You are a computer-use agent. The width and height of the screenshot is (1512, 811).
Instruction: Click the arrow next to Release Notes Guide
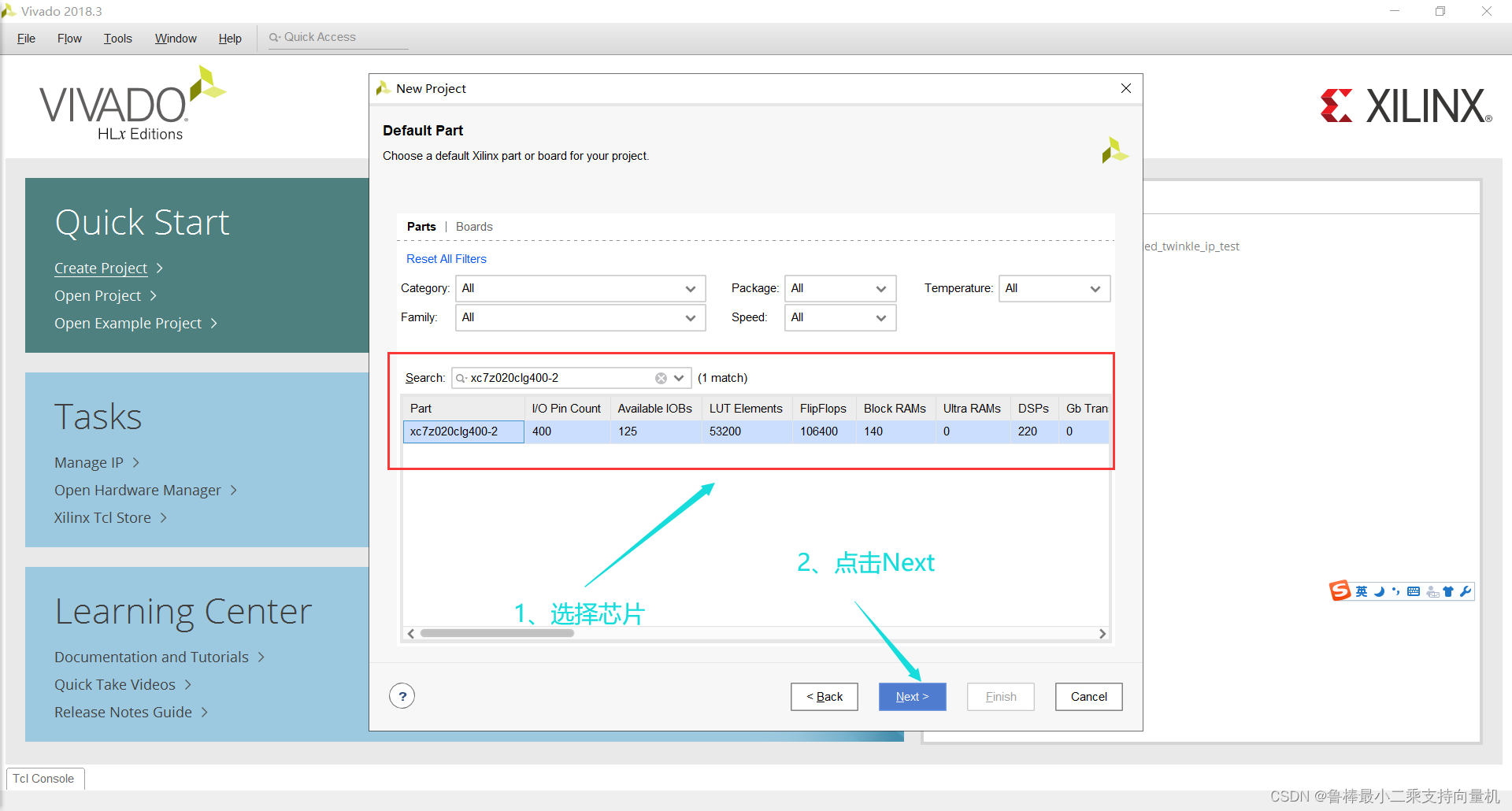[x=205, y=713]
